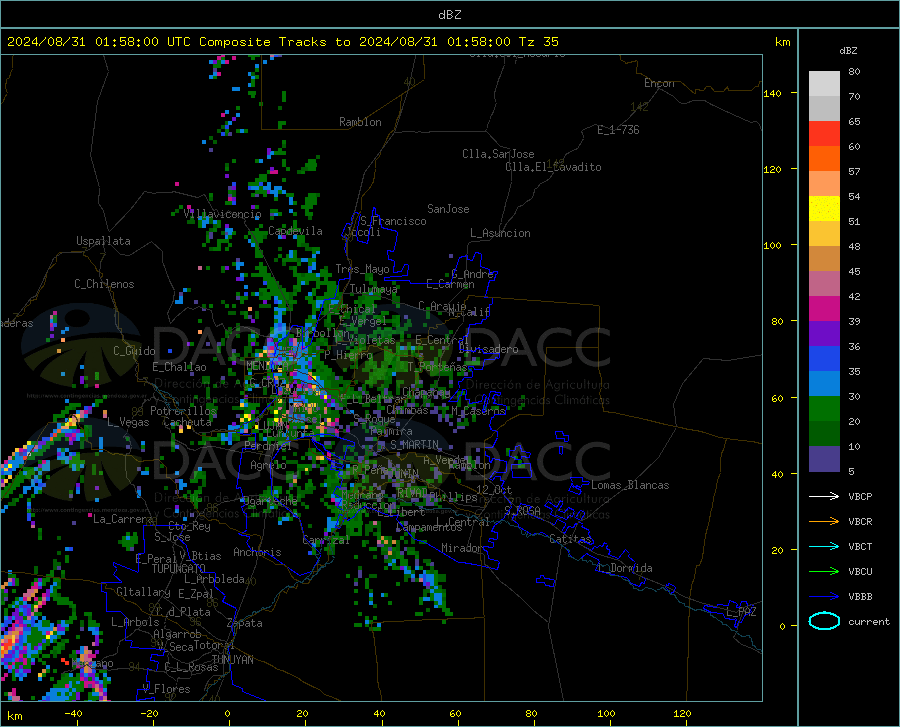Image resolution: width=900 pixels, height=727 pixels.
Task: Click the km unit label at bottom left
Action: (14, 716)
